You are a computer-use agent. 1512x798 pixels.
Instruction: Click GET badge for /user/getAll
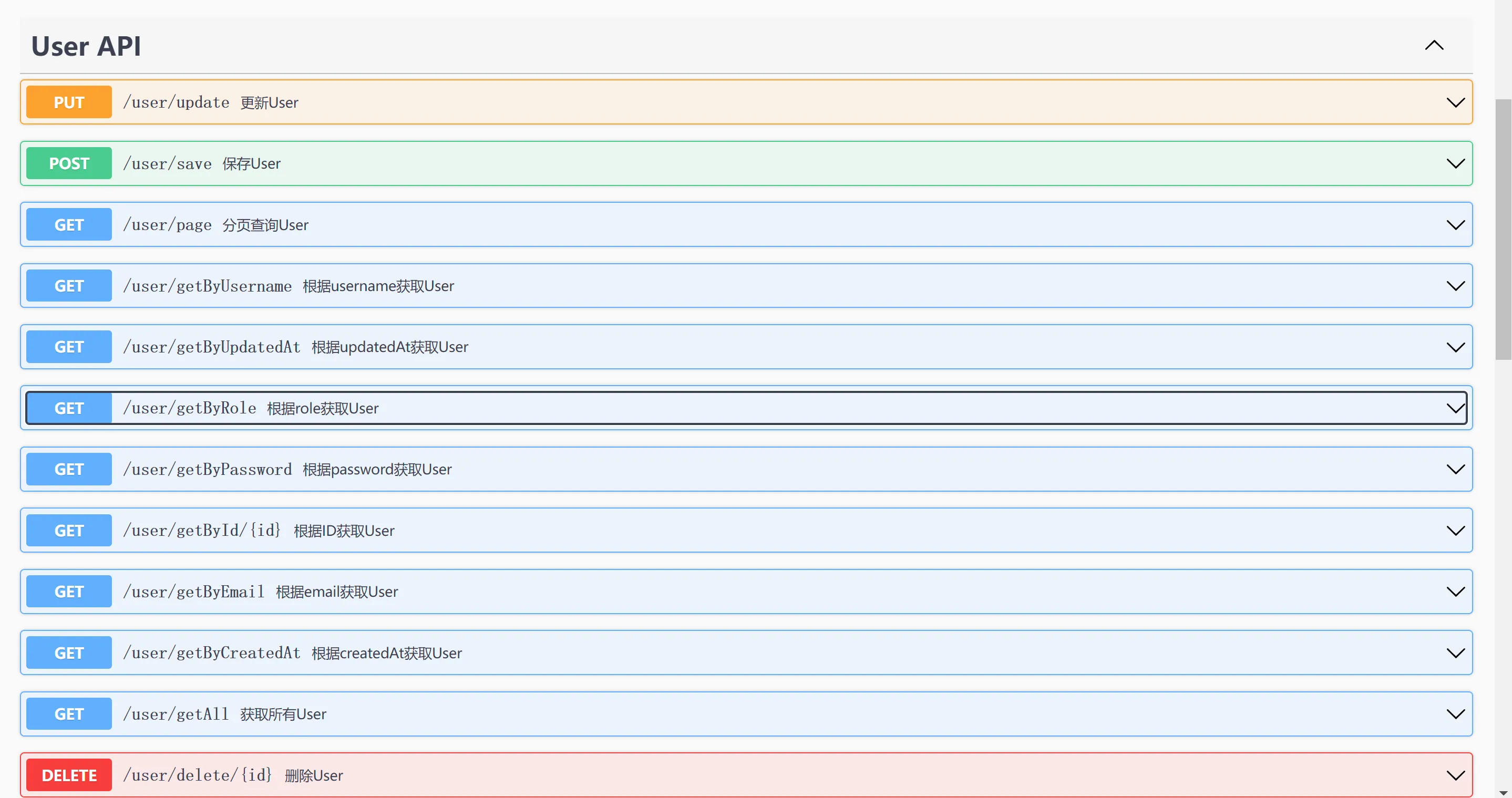click(x=69, y=714)
